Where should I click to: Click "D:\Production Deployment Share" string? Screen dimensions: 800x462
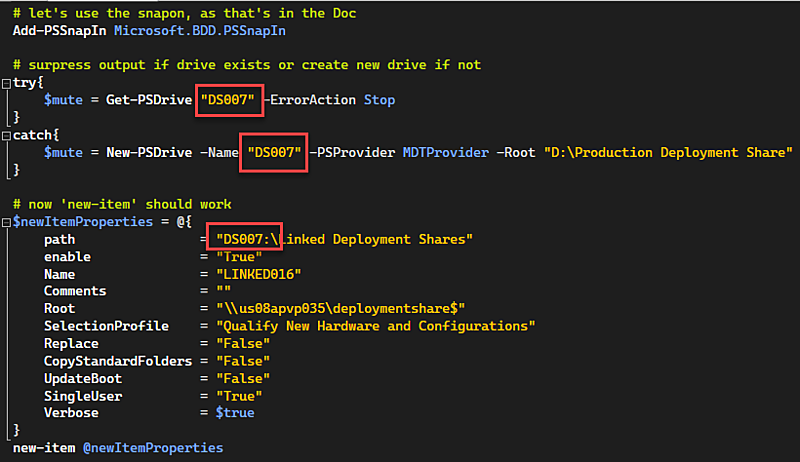click(x=668, y=152)
